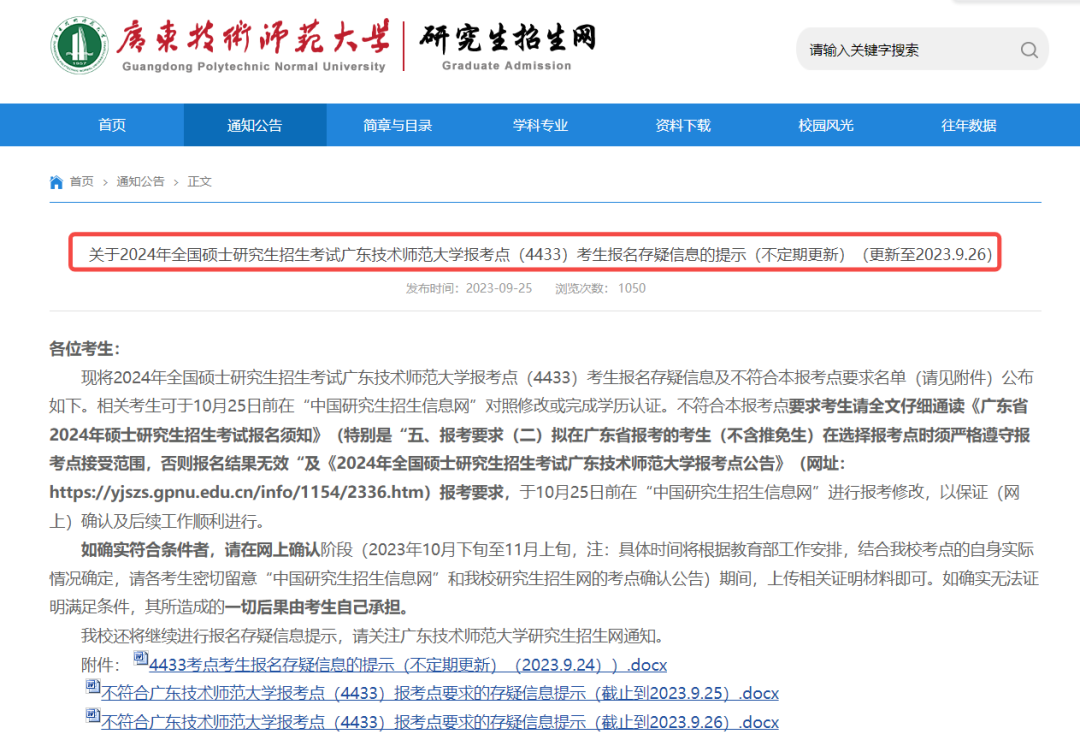The image size is (1080, 740).
Task: Click docx icon beside 2023.9.26 attachment
Action: [x=92, y=715]
